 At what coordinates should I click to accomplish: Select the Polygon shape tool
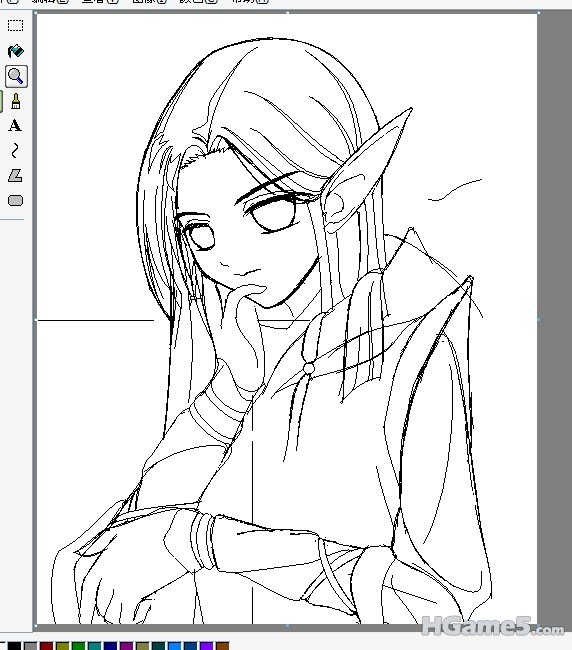[15, 175]
